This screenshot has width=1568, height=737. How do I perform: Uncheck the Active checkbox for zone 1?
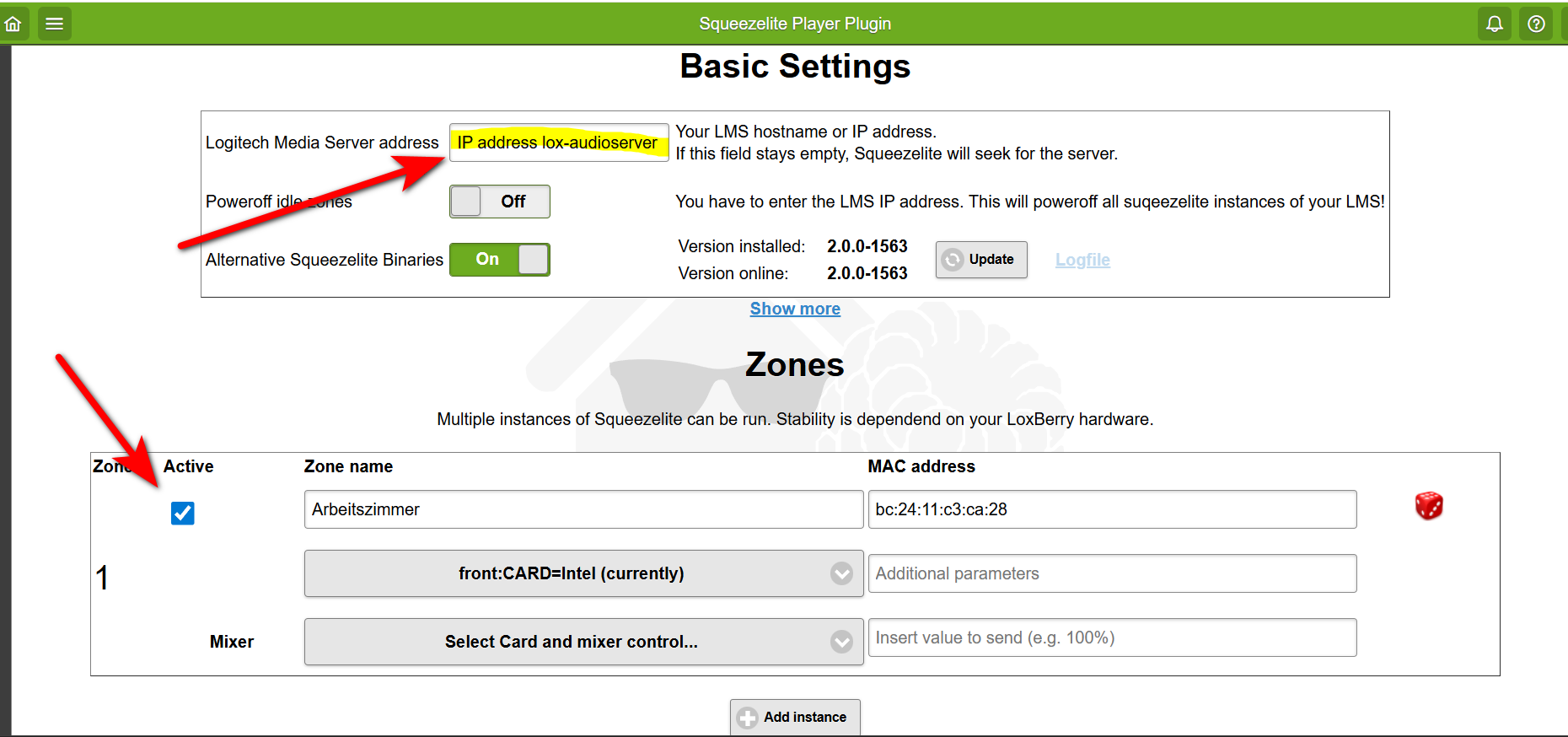[183, 513]
